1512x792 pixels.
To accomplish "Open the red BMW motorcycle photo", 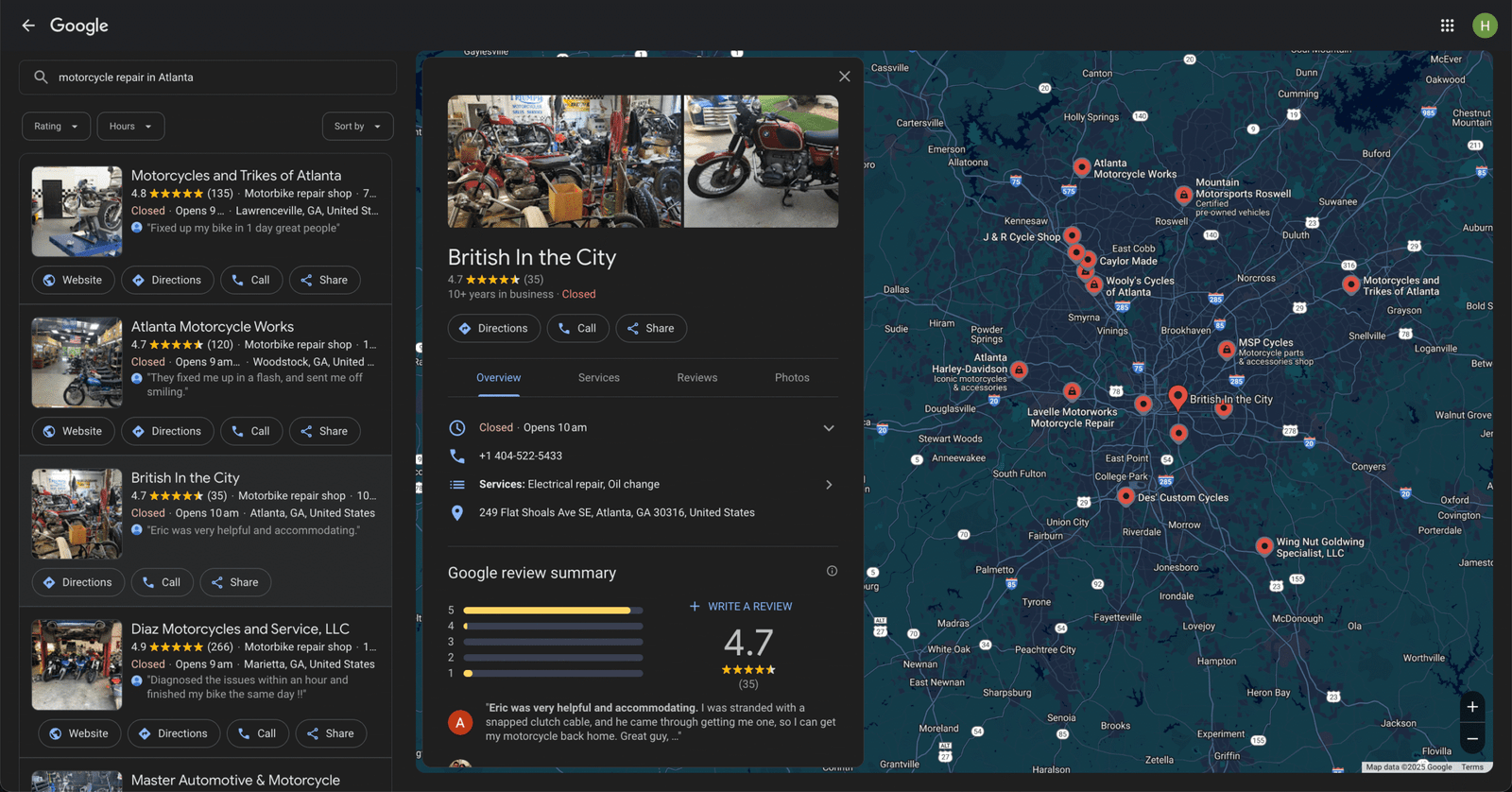I will [x=761, y=161].
